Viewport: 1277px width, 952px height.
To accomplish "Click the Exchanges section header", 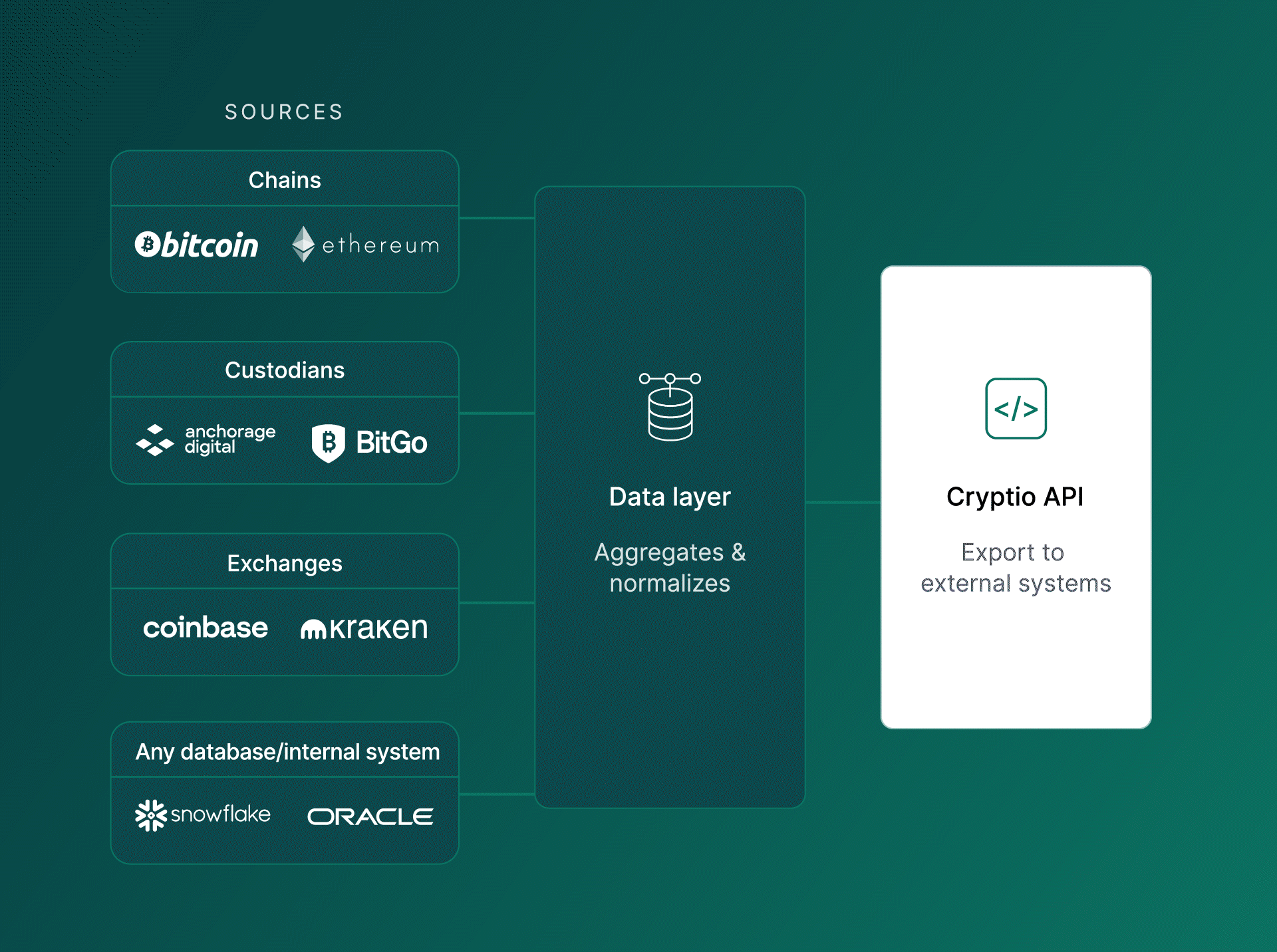I will pyautogui.click(x=284, y=562).
